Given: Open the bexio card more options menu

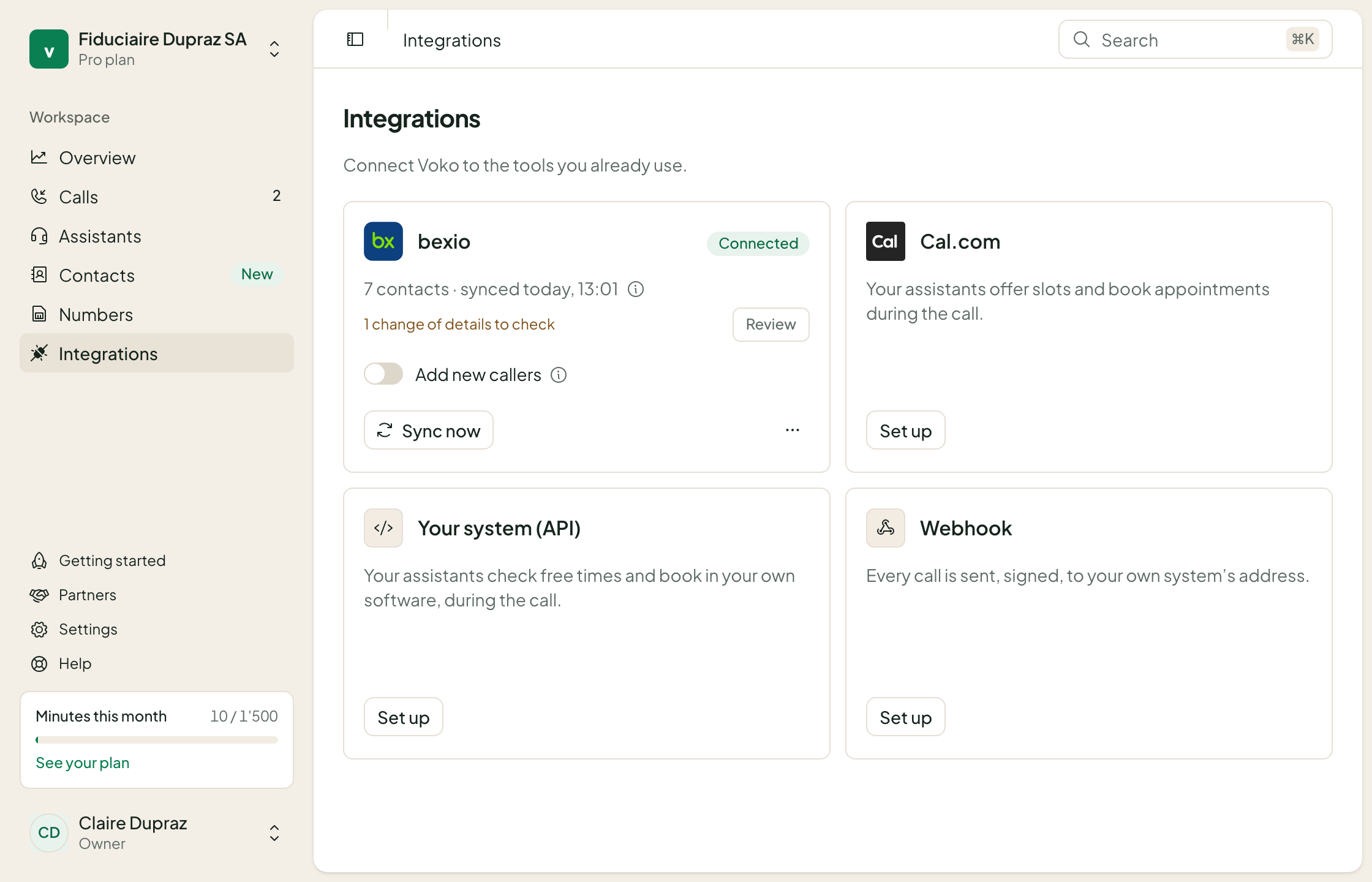Looking at the screenshot, I should click(x=793, y=430).
